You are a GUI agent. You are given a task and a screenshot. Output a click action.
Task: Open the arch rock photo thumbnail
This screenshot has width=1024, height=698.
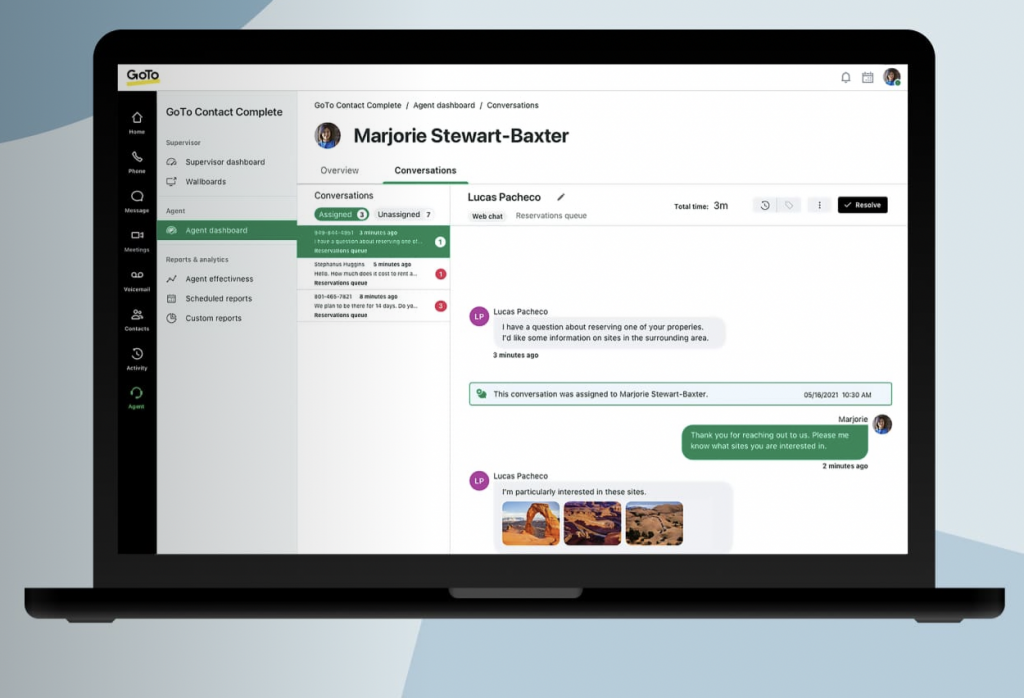click(530, 523)
